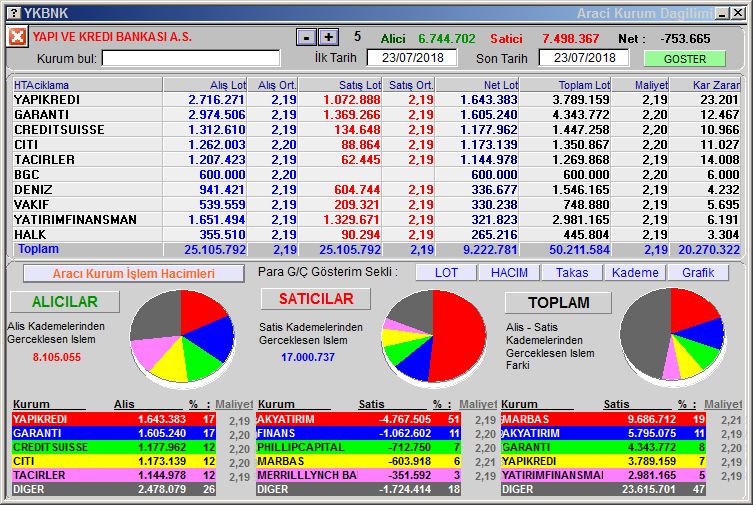
Task: Click the help question mark icon in title bar
Action: (x=15, y=13)
